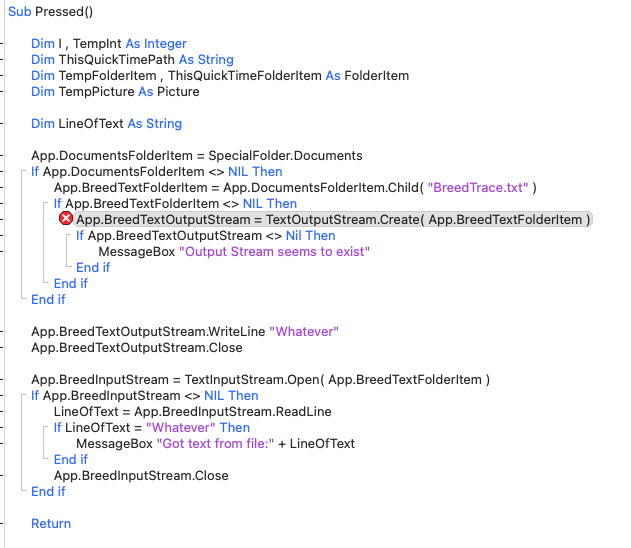
Task: Click the Sub Pressed() declaration line
Action: tap(50, 11)
